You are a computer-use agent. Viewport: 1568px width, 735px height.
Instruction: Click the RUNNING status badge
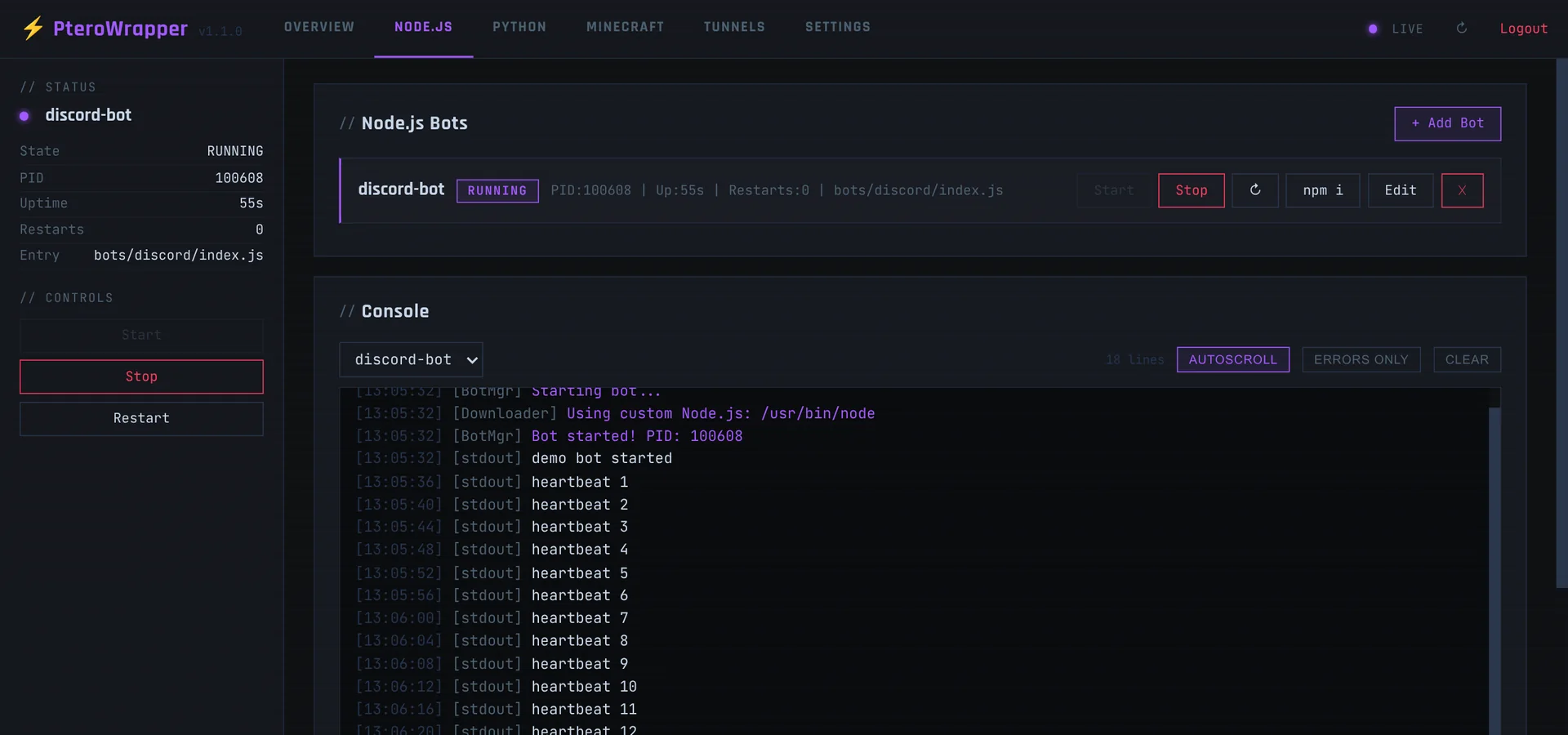(497, 190)
